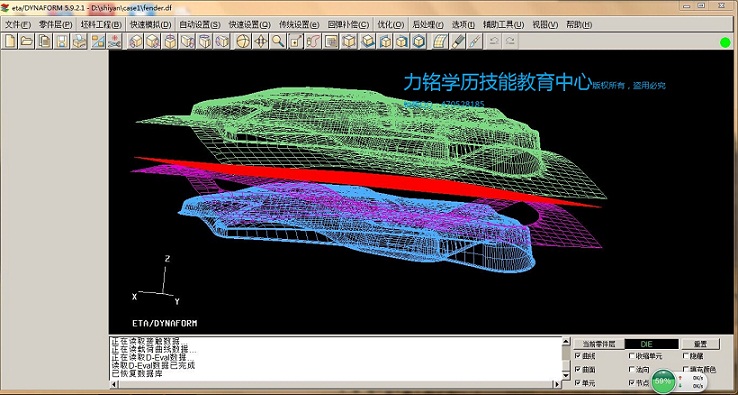Choose the window zoom icon
This screenshot has width=738, height=395.
[x=296, y=41]
